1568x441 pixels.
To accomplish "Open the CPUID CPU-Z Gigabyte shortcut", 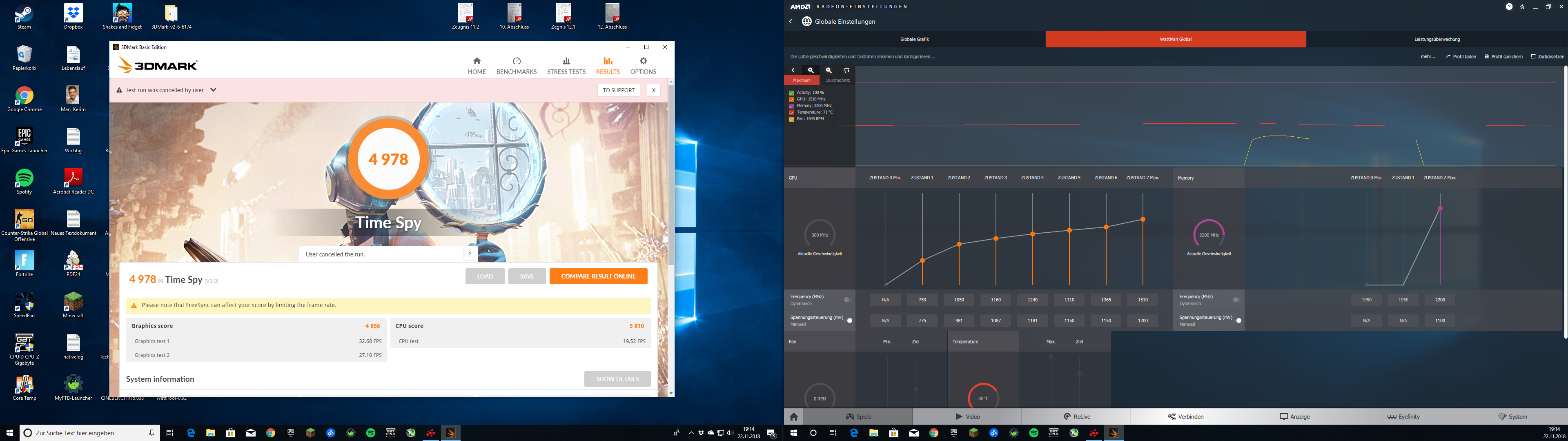I will tap(24, 350).
